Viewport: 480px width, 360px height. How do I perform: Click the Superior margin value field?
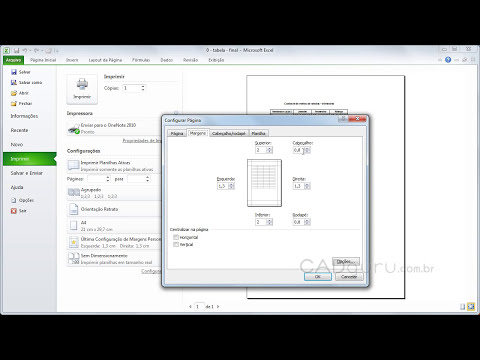click(261, 150)
